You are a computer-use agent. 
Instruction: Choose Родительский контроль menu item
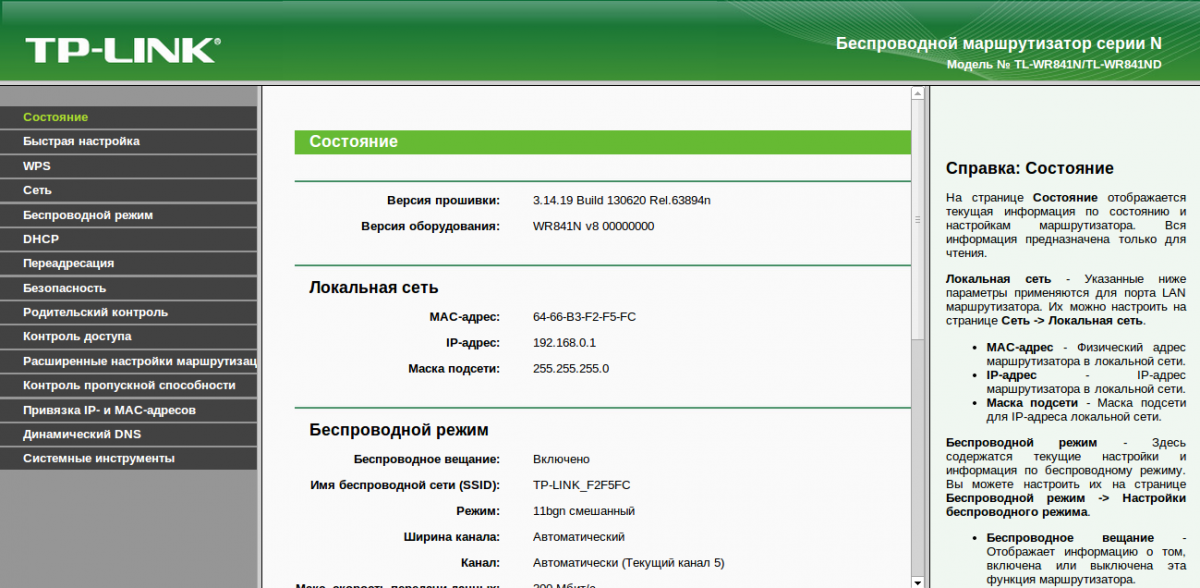coord(128,312)
